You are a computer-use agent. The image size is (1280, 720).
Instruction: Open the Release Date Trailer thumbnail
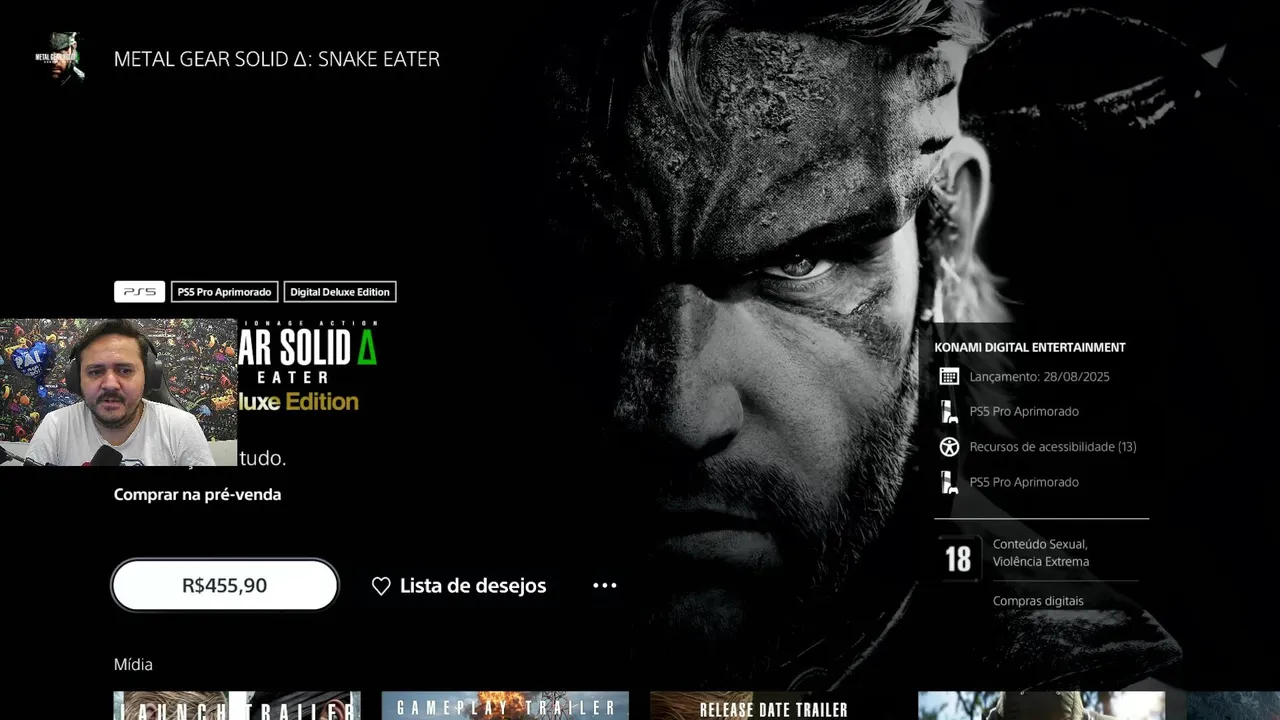[773, 706]
